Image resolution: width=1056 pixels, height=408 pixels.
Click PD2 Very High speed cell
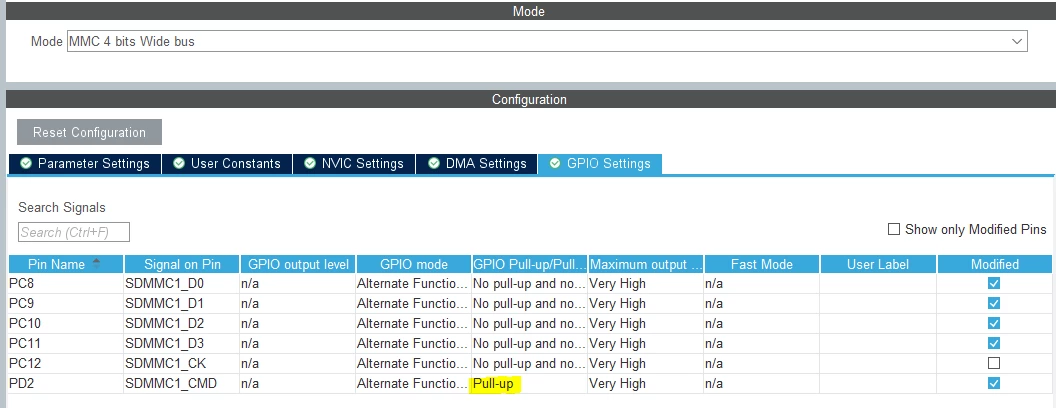pos(646,384)
